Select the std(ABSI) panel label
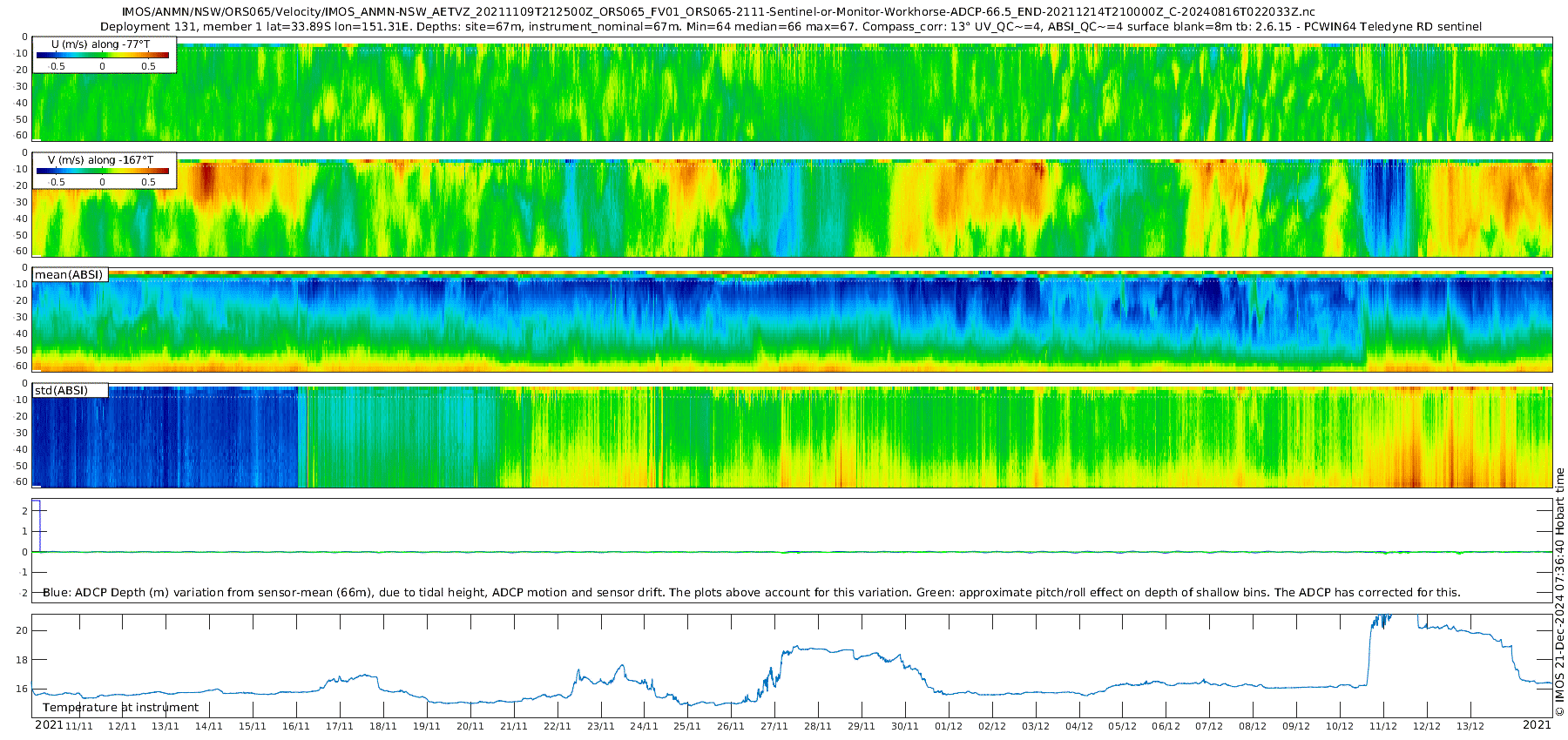 point(70,390)
